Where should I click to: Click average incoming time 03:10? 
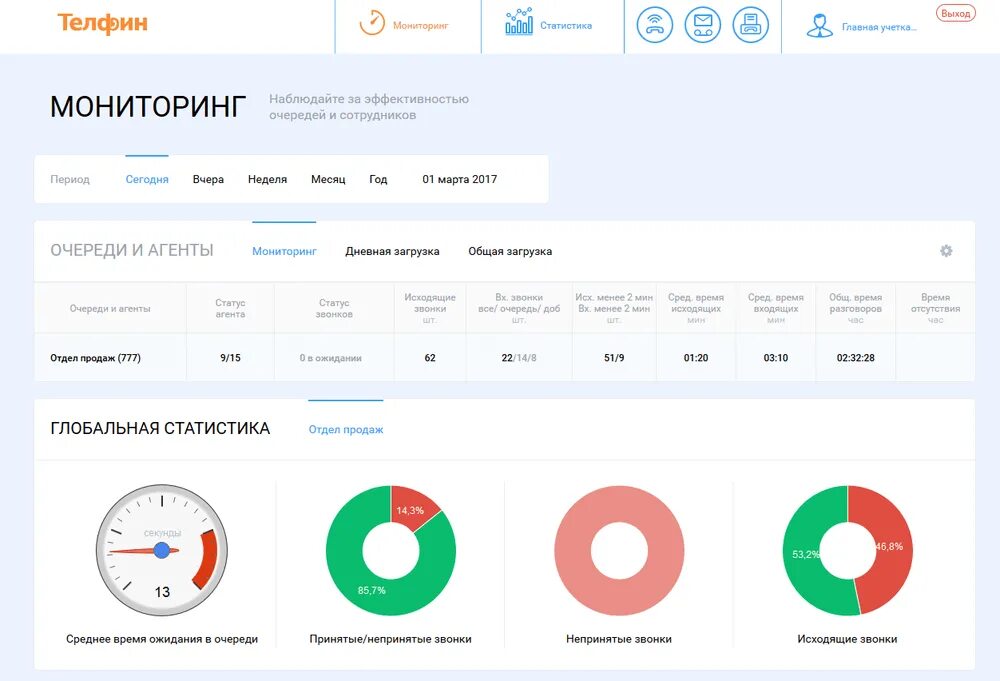(x=776, y=358)
